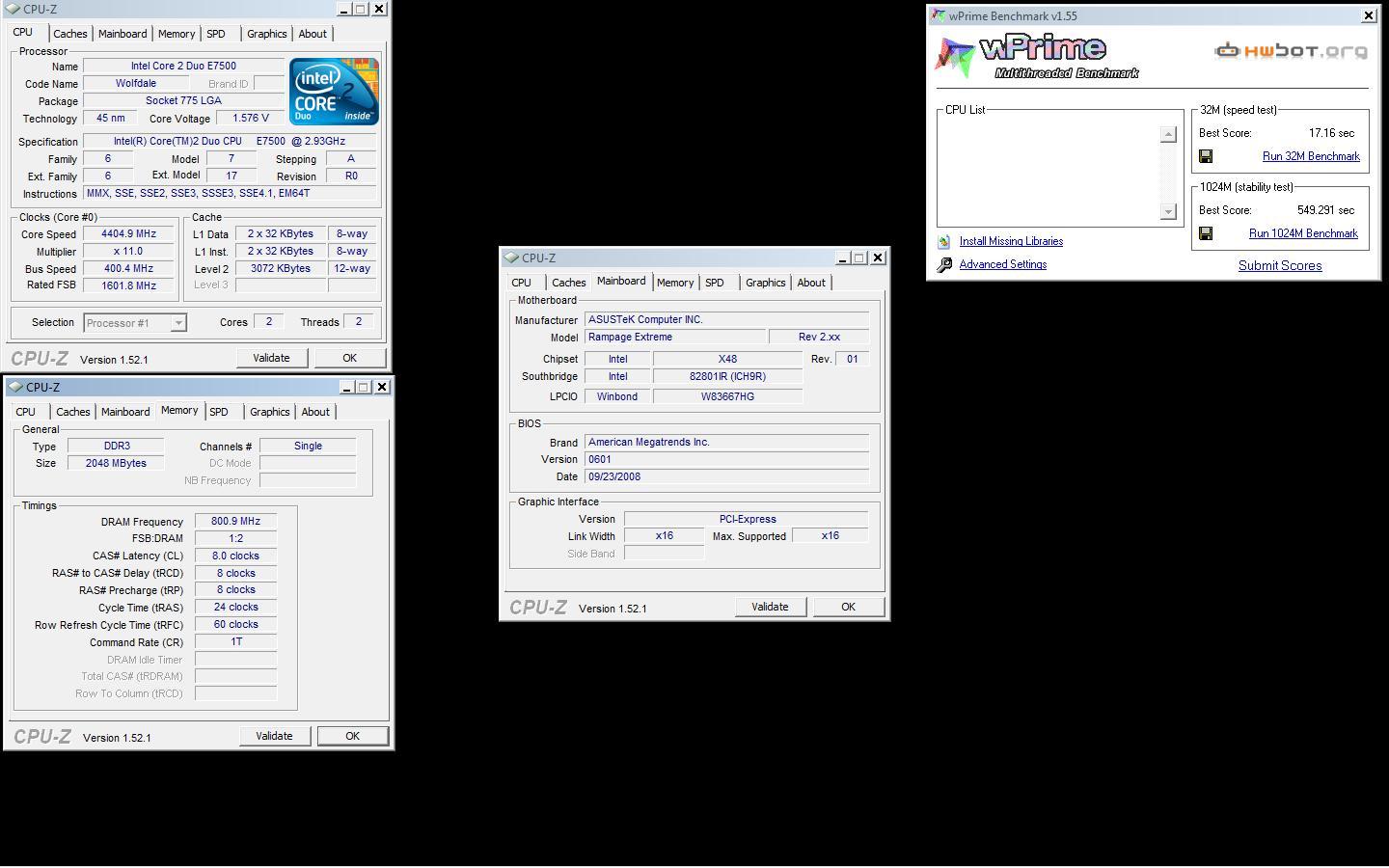Click the Bus Speed value 400.4 MHz
Image resolution: width=1389 pixels, height=868 pixels.
point(128,268)
